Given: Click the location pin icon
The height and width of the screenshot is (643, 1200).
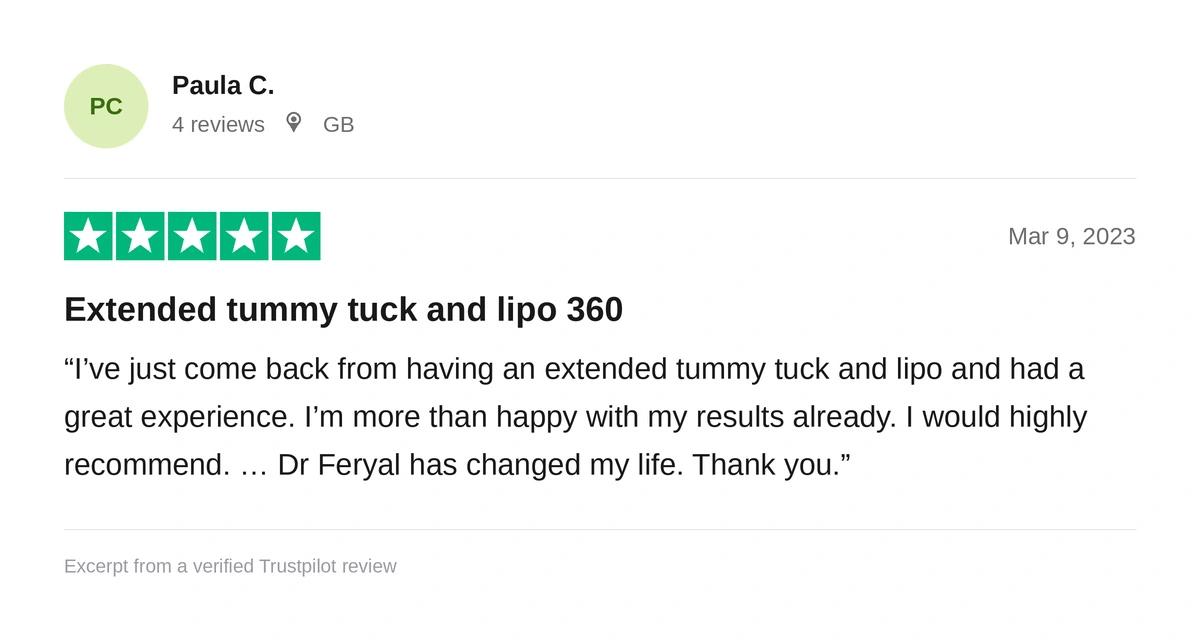Looking at the screenshot, I should (x=293, y=123).
